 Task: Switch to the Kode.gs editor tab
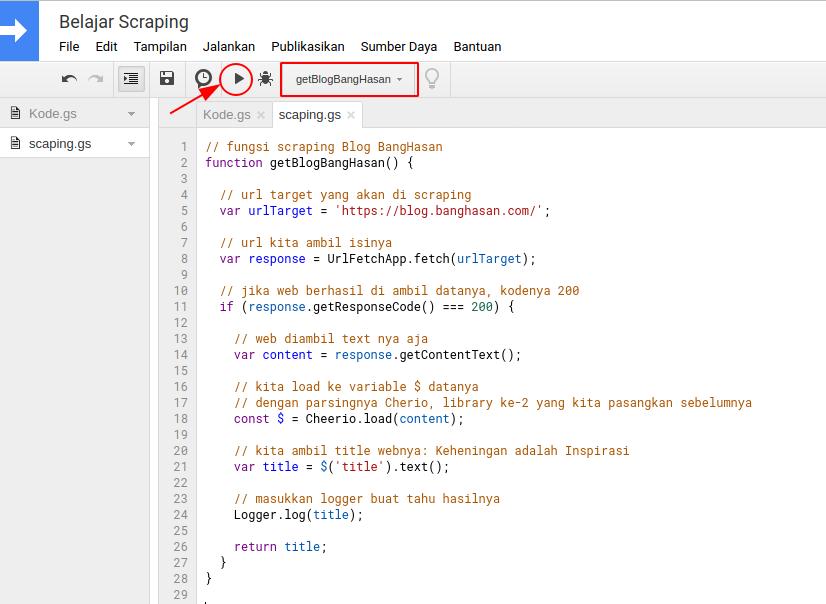click(226, 115)
